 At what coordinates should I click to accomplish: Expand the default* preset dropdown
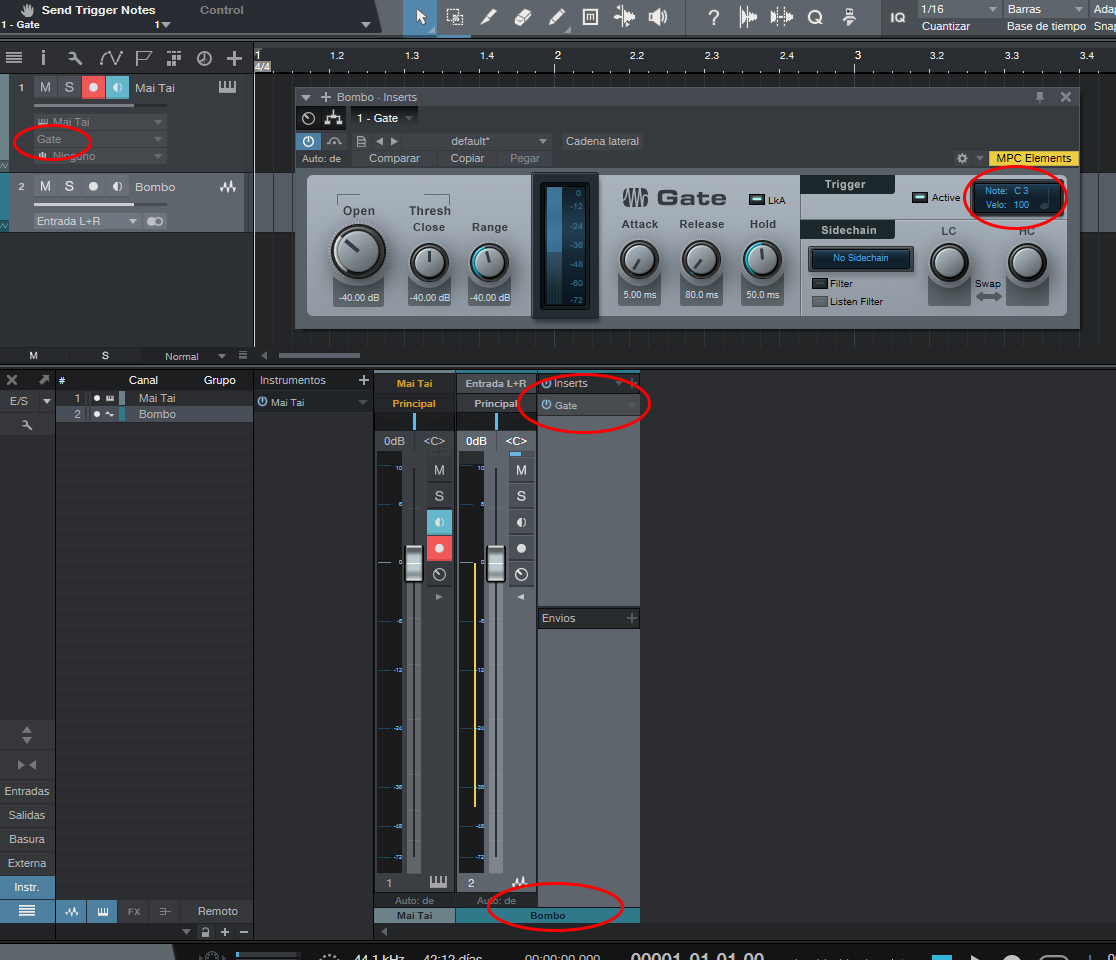pyautogui.click(x=543, y=141)
